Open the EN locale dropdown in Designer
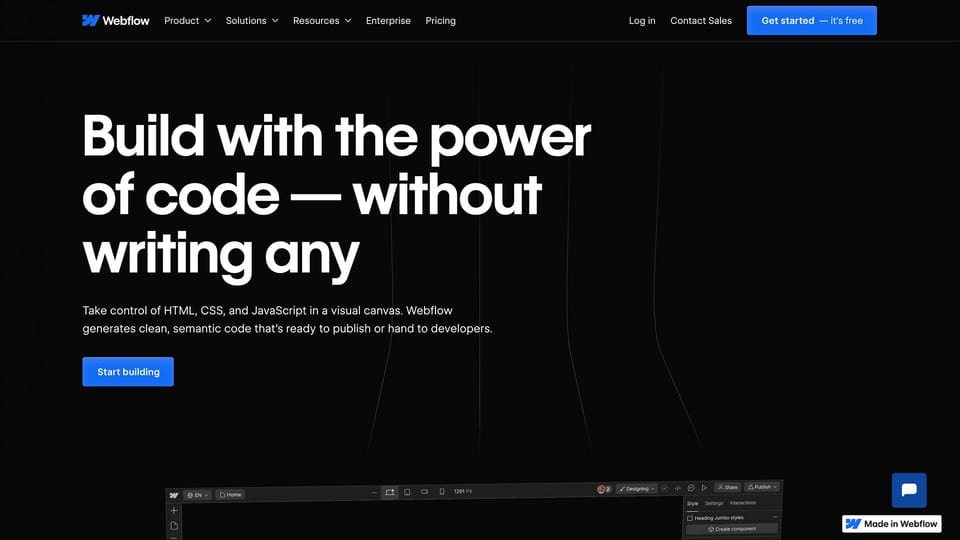 tap(198, 495)
